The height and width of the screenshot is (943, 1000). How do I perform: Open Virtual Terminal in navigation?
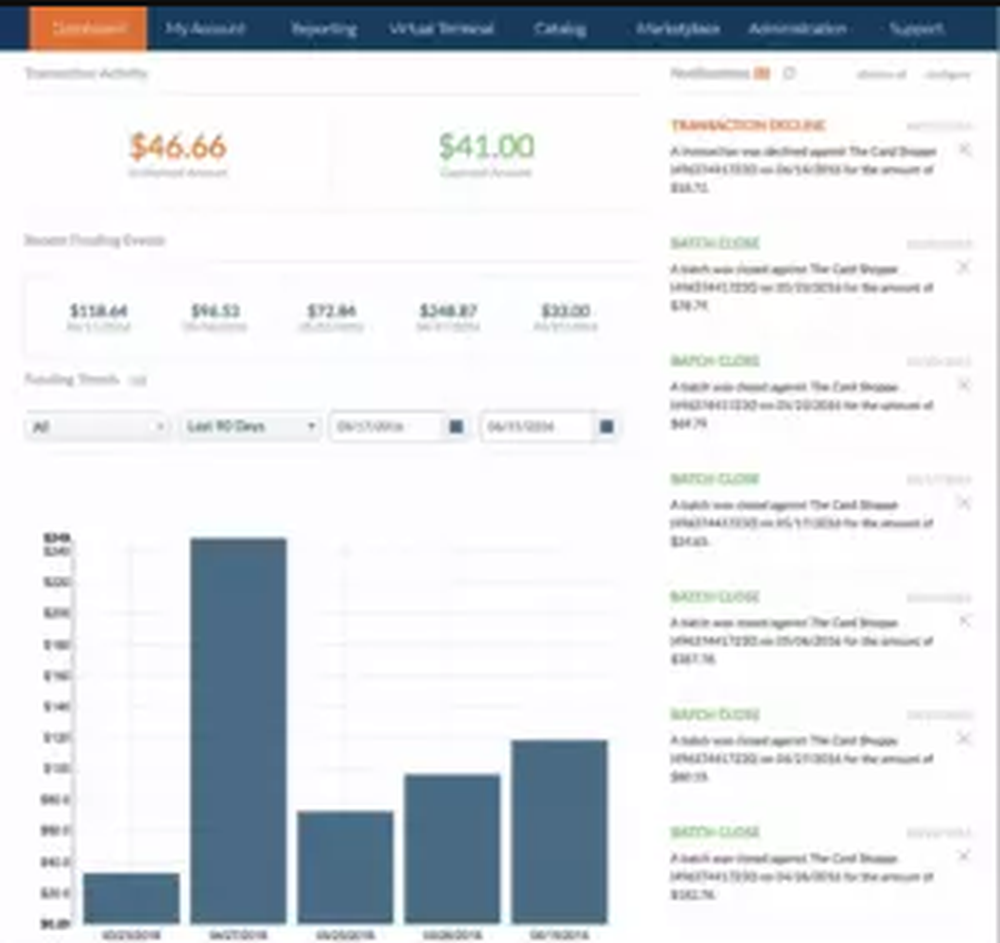[x=441, y=29]
